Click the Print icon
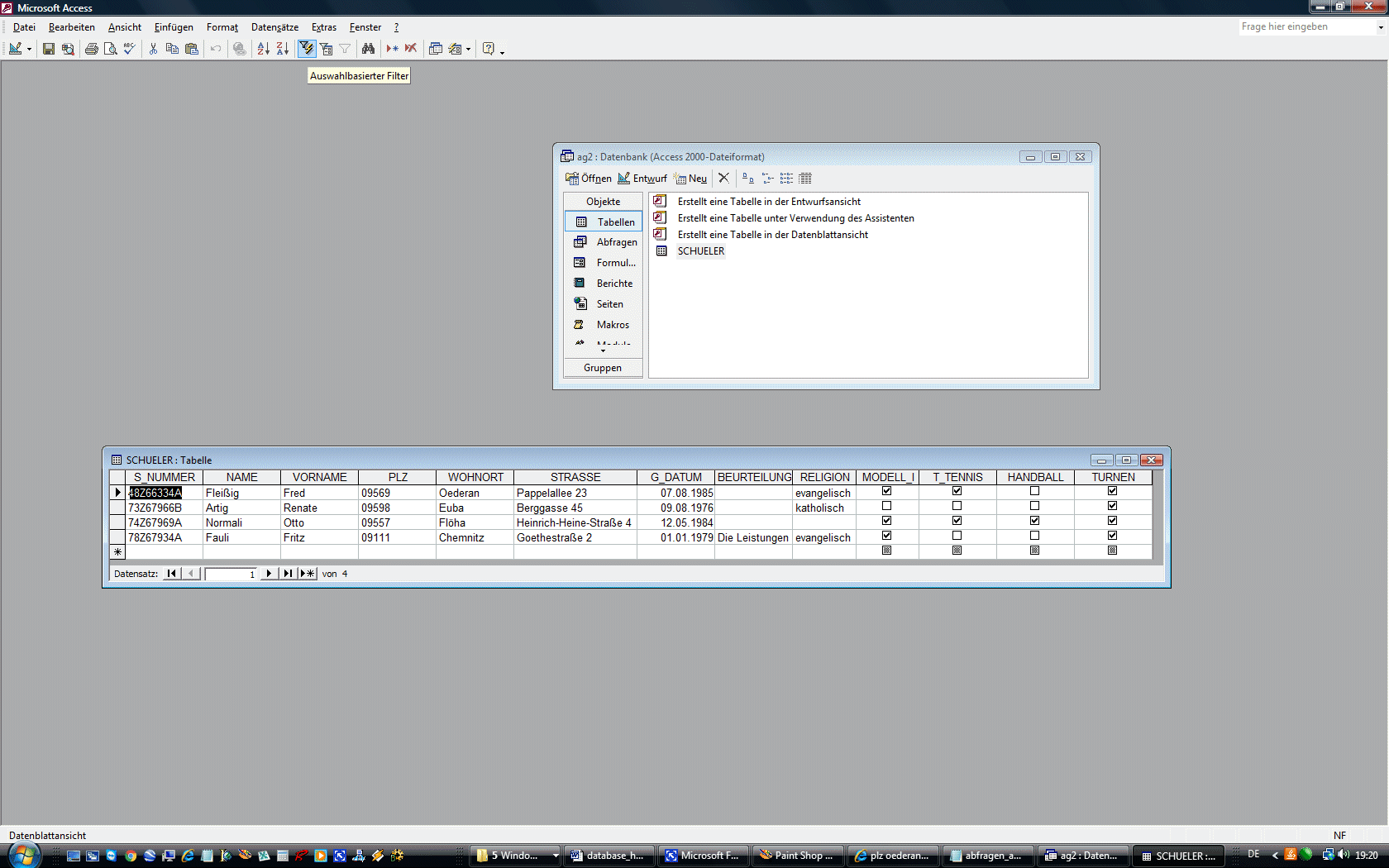 [92, 49]
